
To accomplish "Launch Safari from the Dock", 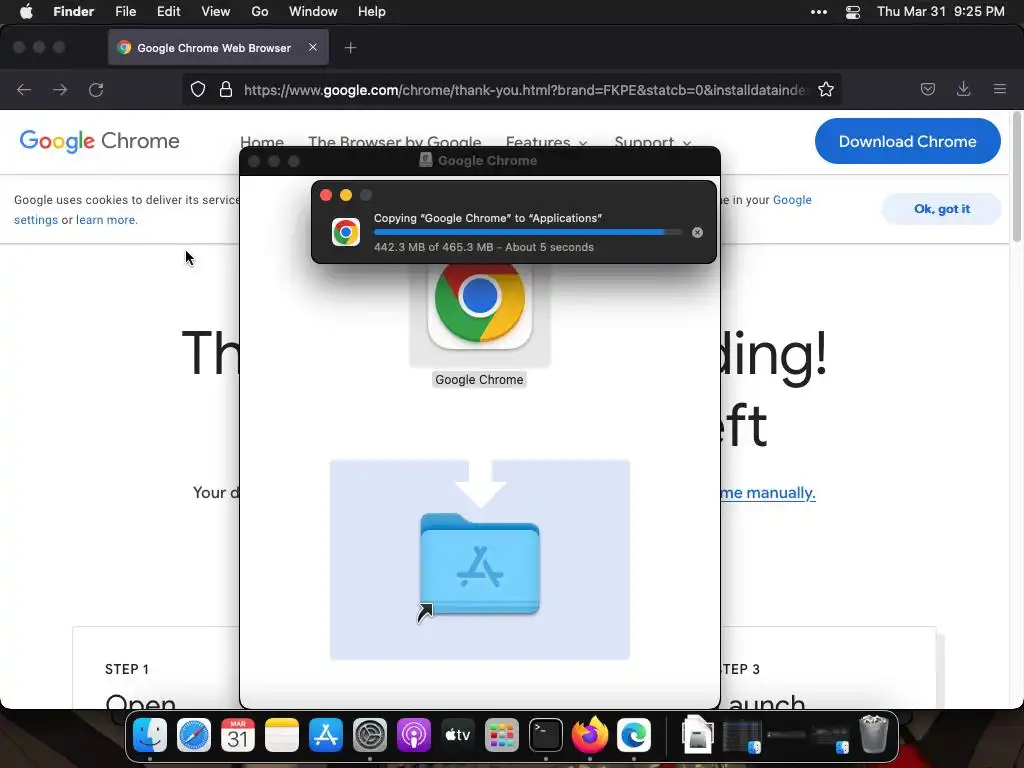I will click(194, 735).
